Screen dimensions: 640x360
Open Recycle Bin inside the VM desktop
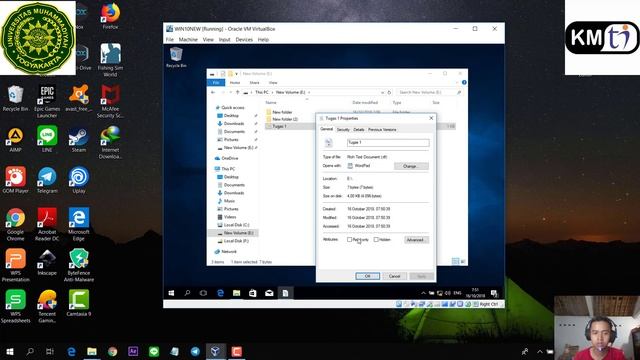coord(176,57)
